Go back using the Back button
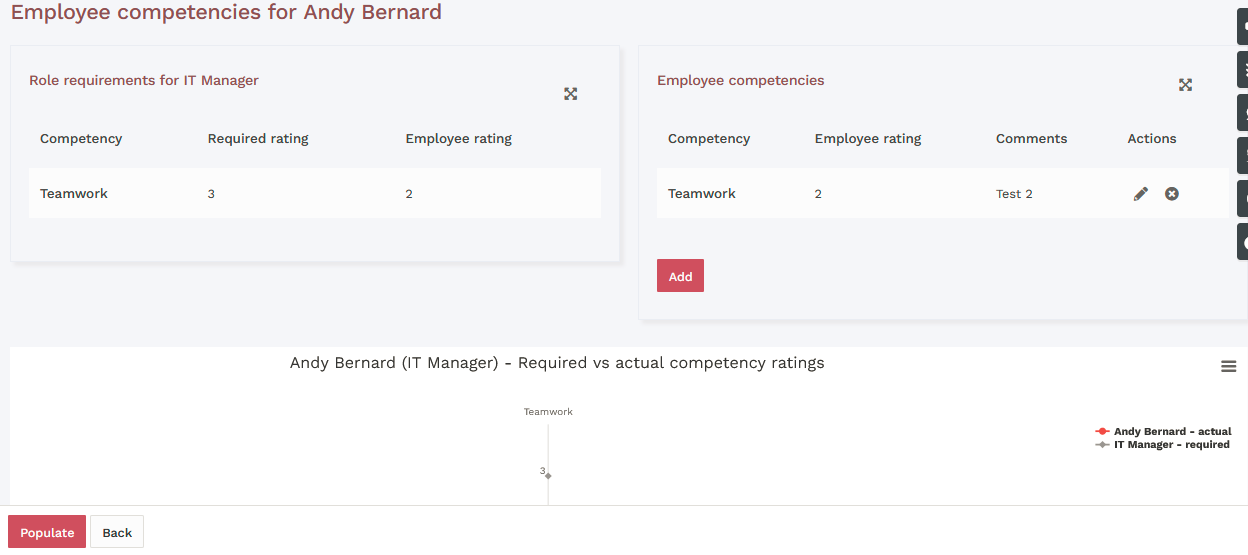Viewport: 1248px width, 555px height. (x=117, y=532)
